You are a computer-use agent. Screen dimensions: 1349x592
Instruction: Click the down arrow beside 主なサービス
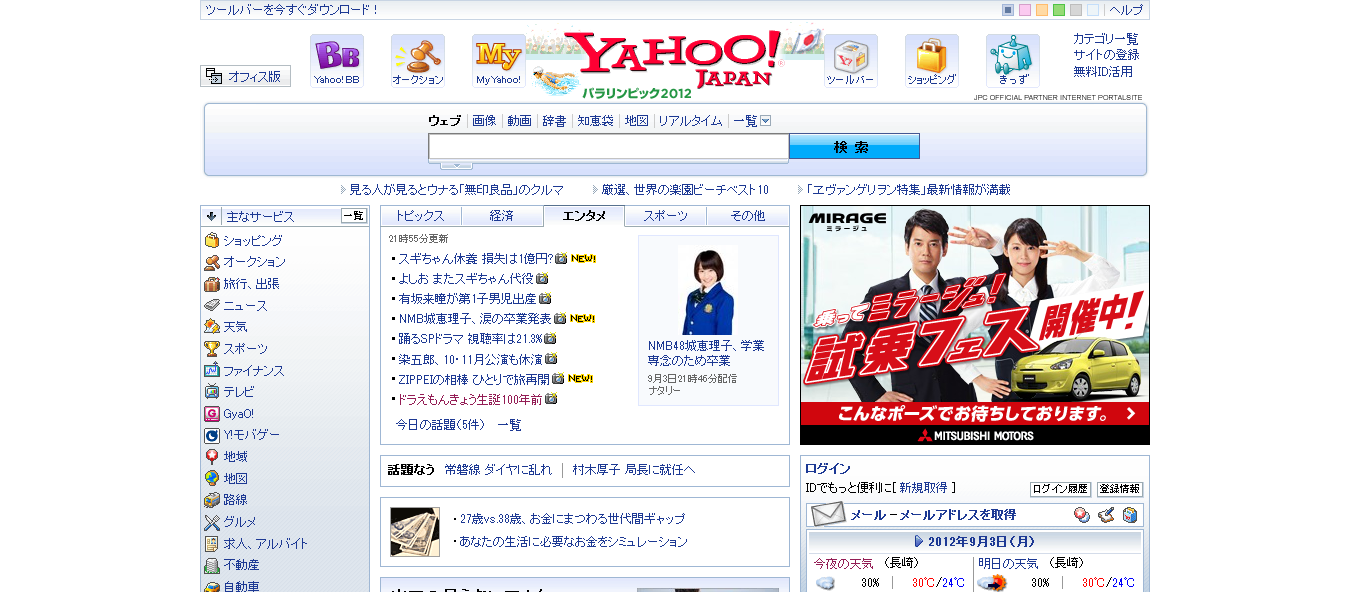coord(212,216)
